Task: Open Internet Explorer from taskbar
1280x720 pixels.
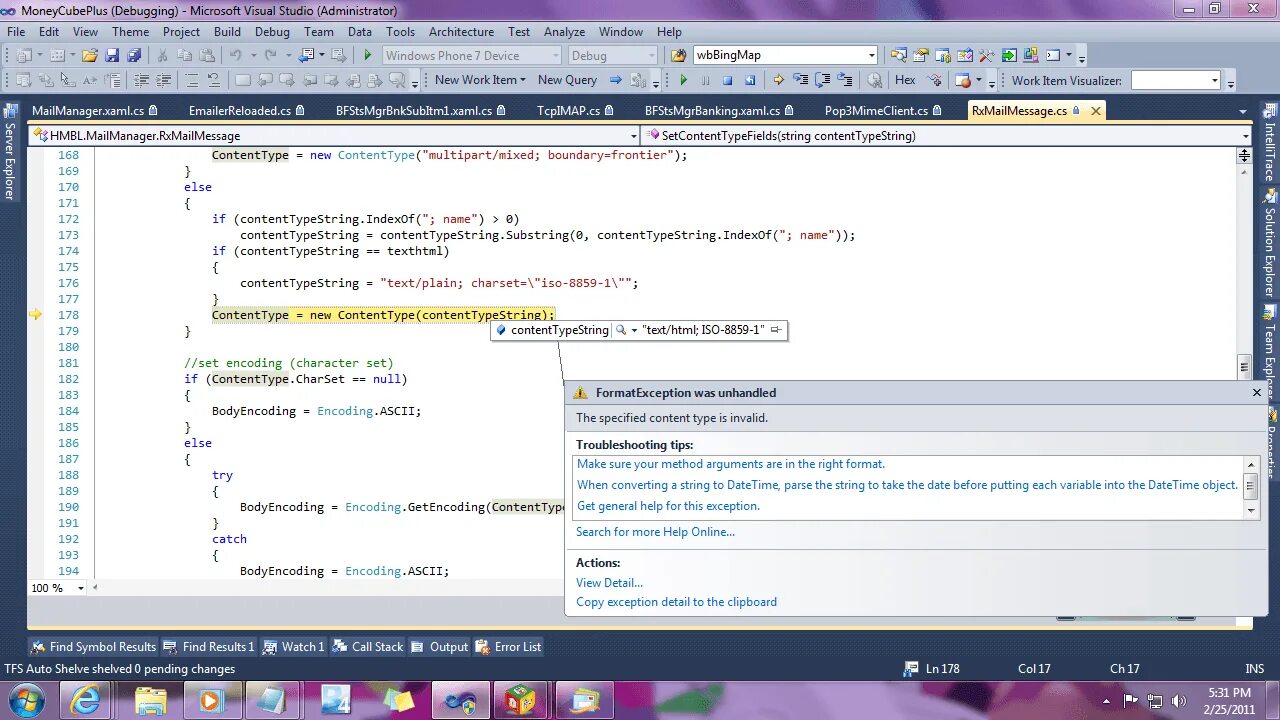Action: point(85,700)
